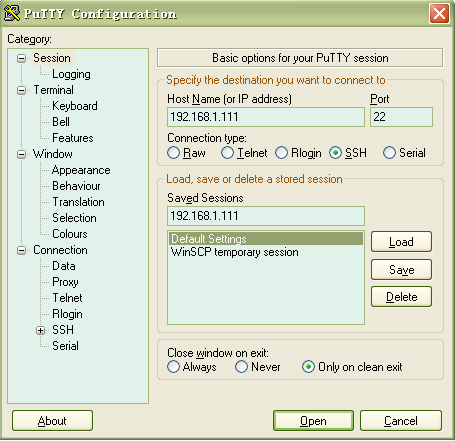Select the Keyboard category
Viewport: 455px width, 441px height.
[75, 106]
